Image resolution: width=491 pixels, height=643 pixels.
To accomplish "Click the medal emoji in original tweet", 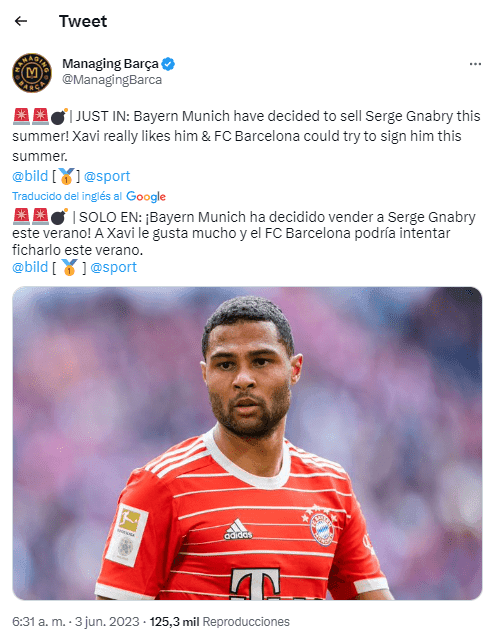I will (x=66, y=176).
